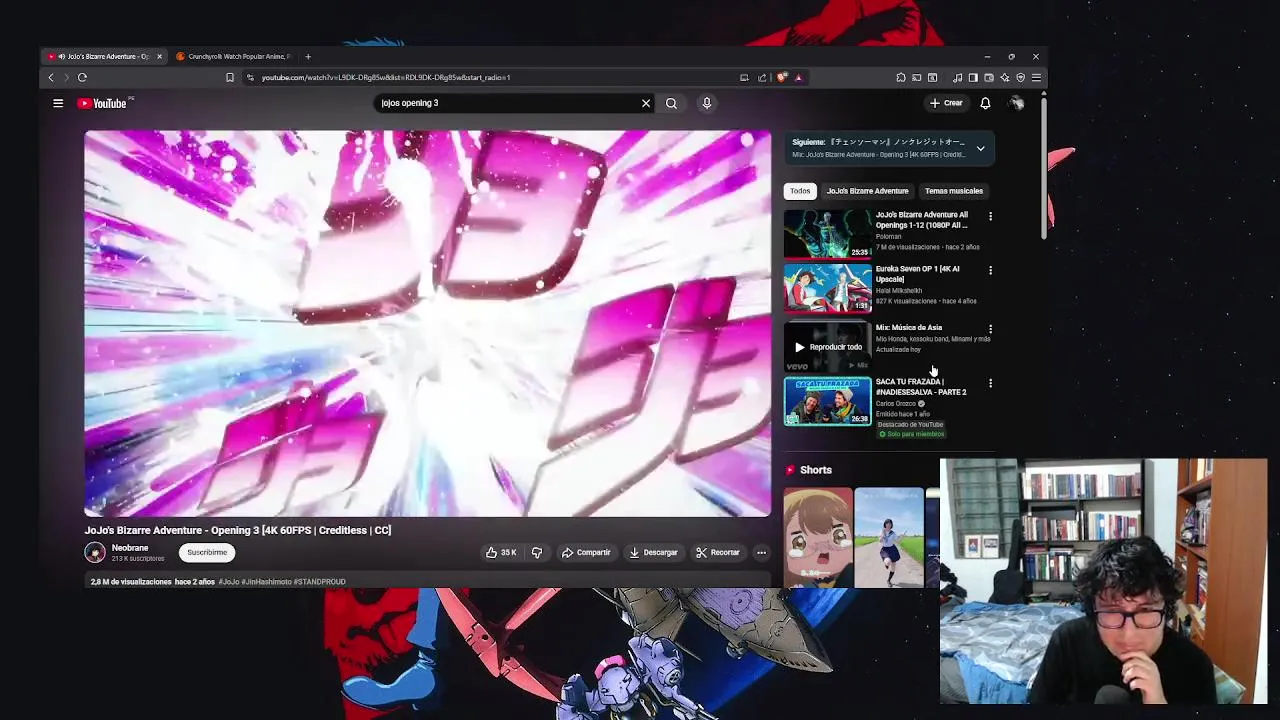
Task: Open the Neobrane channel name link
Action: tap(130, 548)
